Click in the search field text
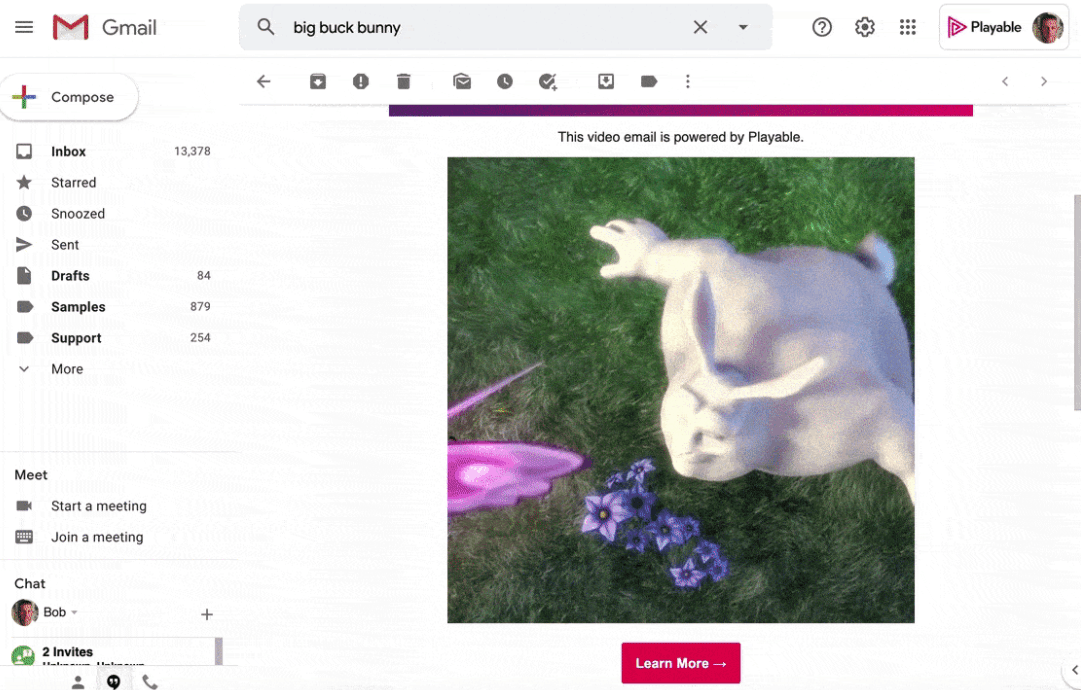The image size is (1081, 690). [347, 28]
